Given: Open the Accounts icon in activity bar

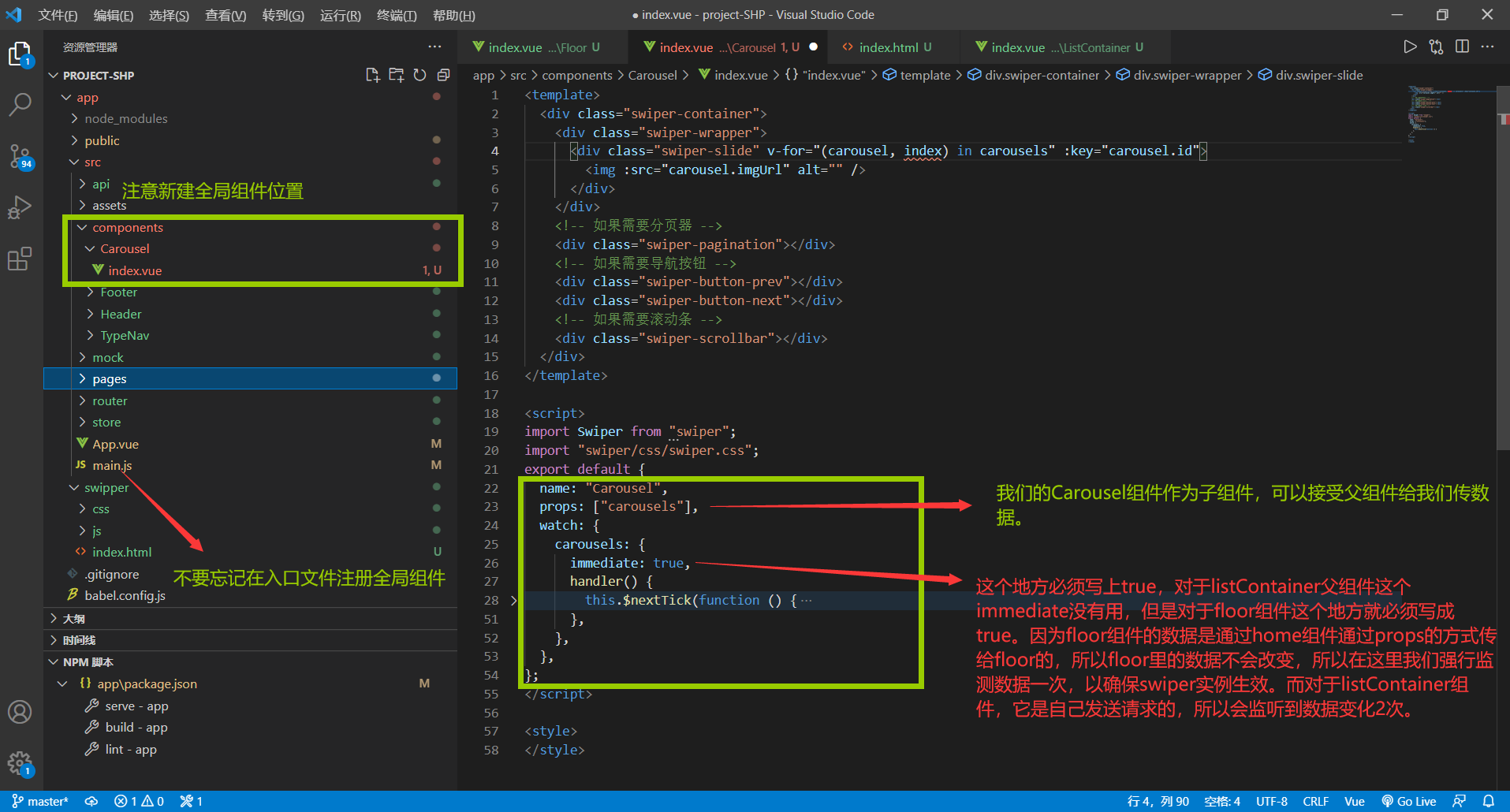Looking at the screenshot, I should coord(20,712).
